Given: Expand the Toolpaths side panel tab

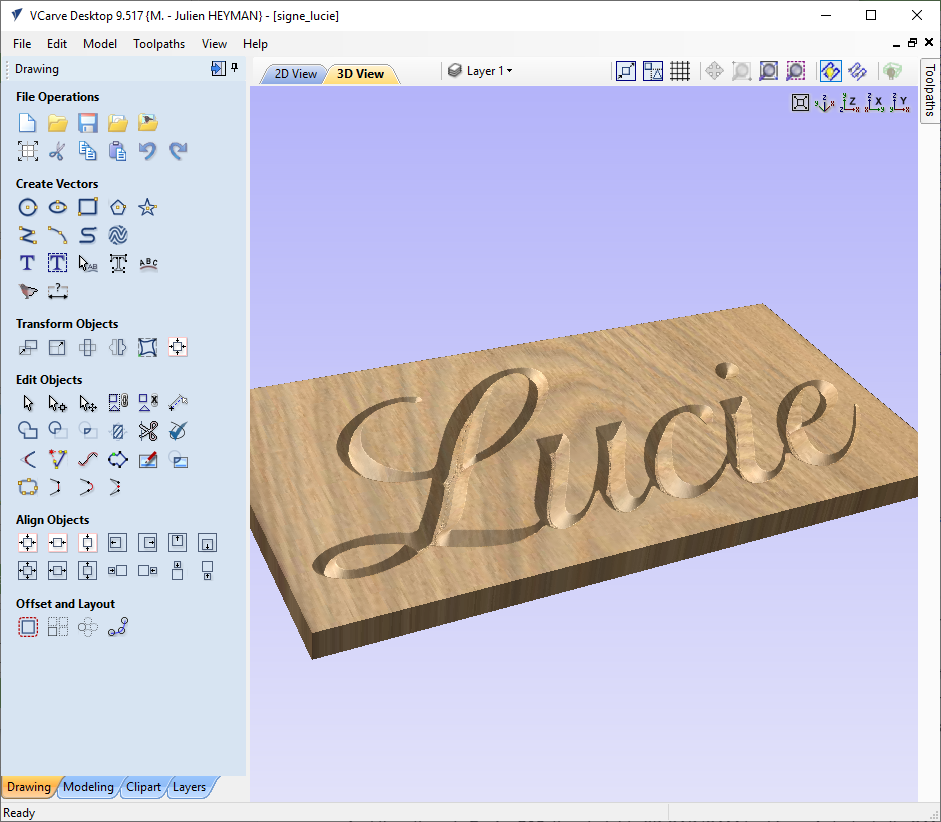Looking at the screenshot, I should coord(930,91).
